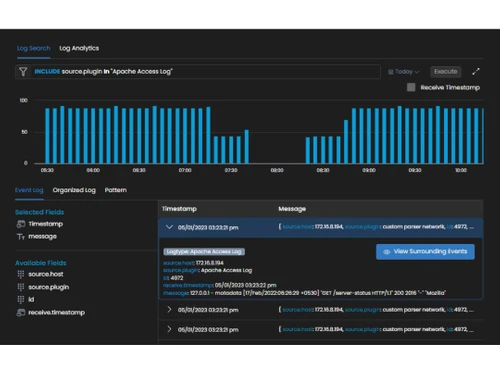Click the eye icon on View Surrounding Events
The width and height of the screenshot is (500, 375).
tap(386, 252)
